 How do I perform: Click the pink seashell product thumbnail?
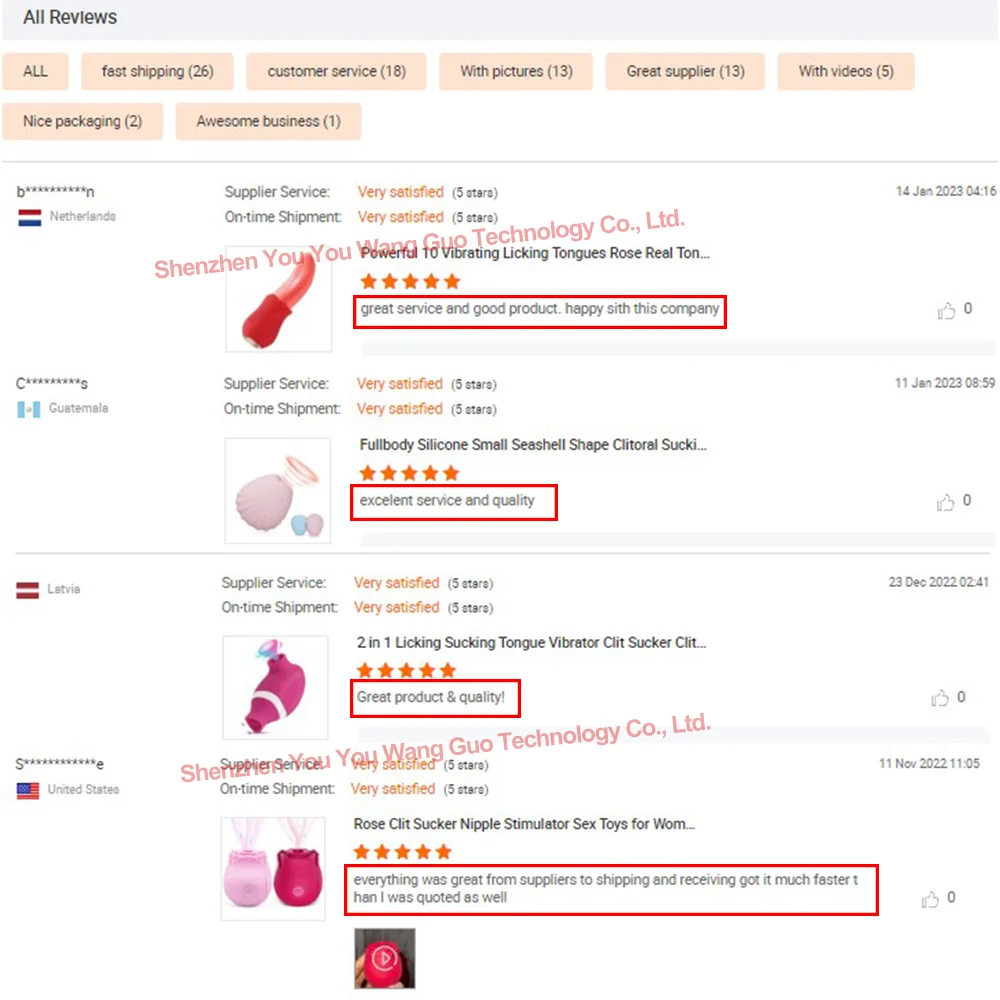277,490
